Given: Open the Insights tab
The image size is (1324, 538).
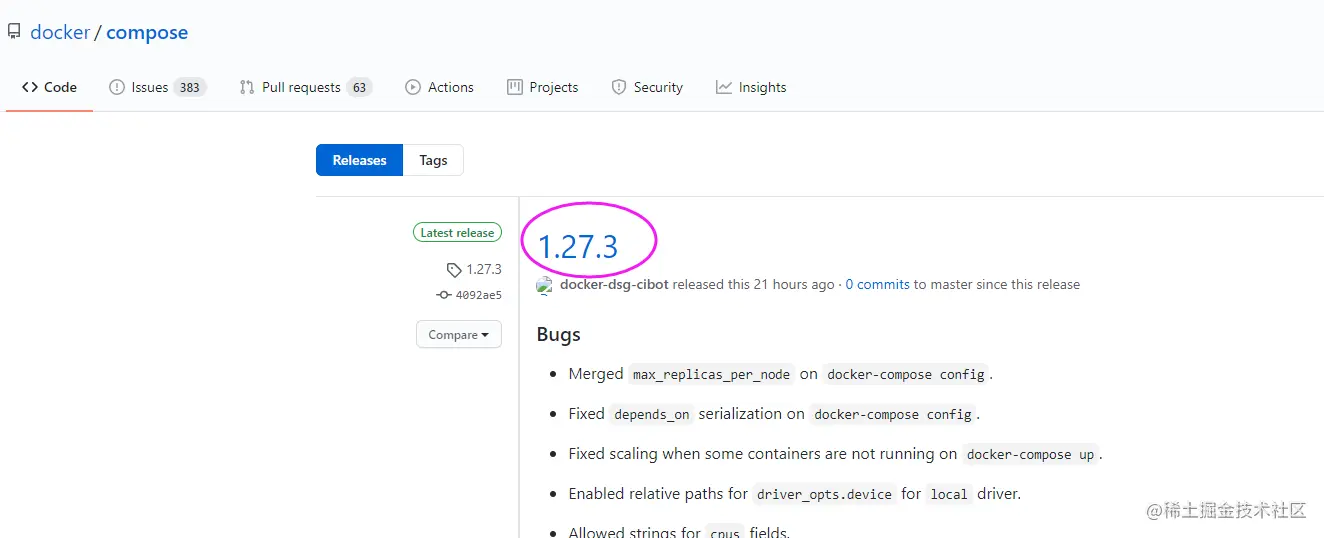Looking at the screenshot, I should (751, 87).
